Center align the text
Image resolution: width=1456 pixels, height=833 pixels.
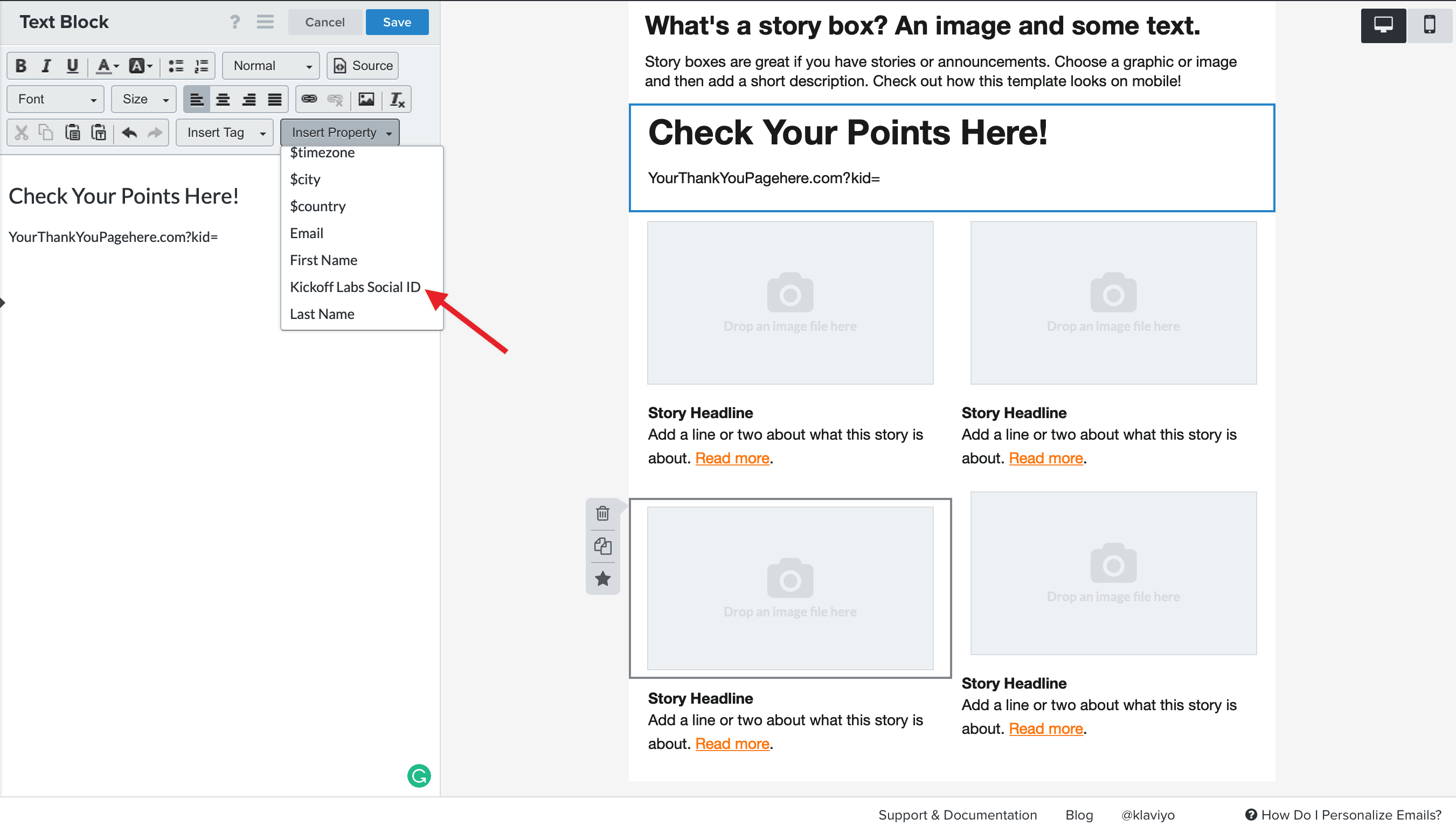click(223, 100)
